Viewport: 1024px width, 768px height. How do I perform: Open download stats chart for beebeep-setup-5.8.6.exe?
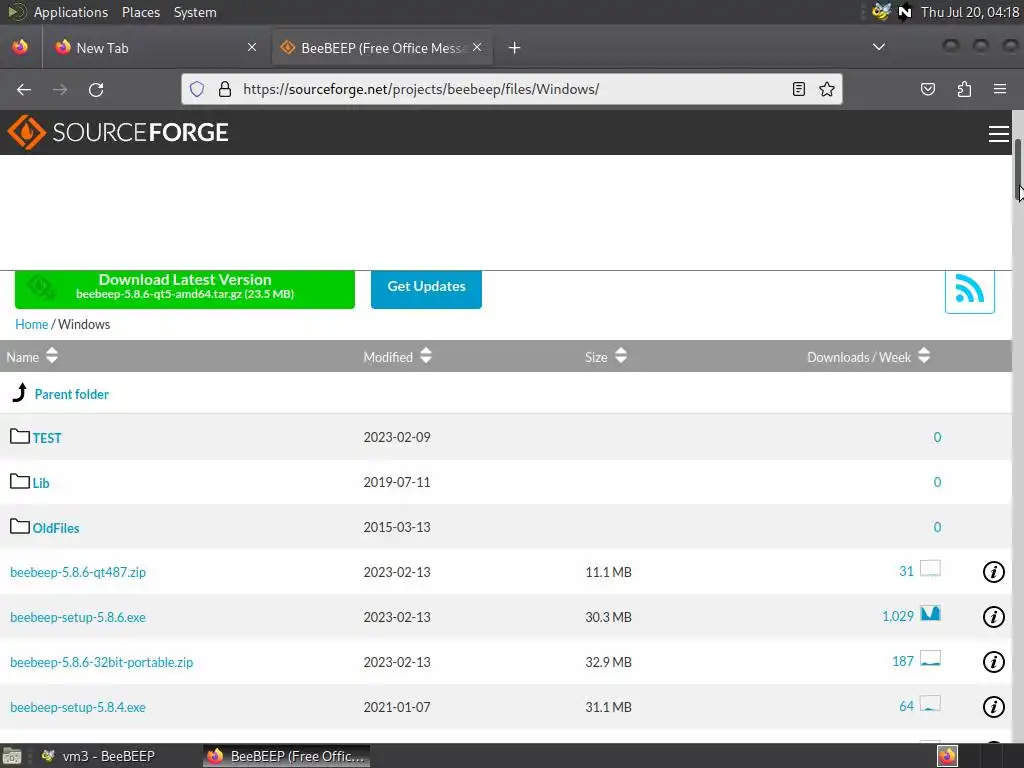[930, 614]
